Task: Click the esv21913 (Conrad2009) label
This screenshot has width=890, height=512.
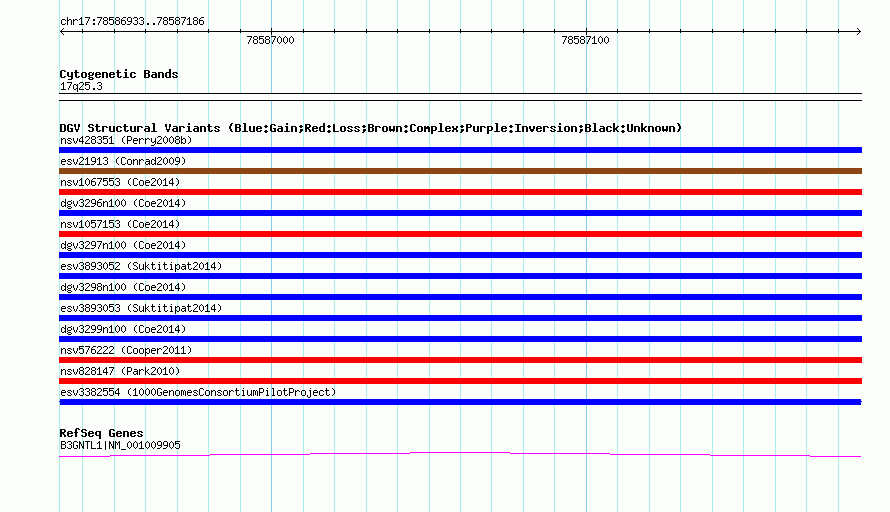Action: point(123,161)
